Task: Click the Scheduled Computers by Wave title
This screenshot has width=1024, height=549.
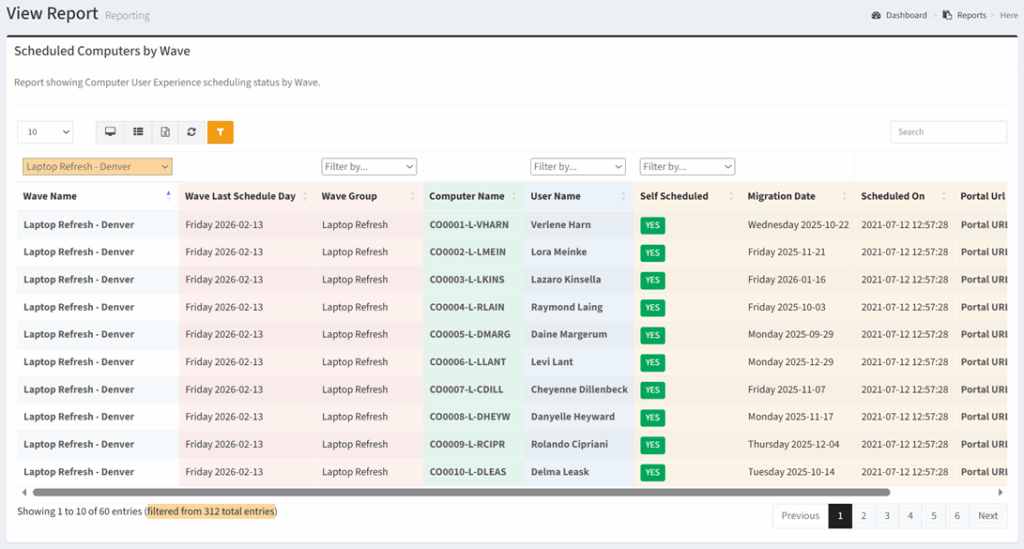Action: click(x=102, y=51)
